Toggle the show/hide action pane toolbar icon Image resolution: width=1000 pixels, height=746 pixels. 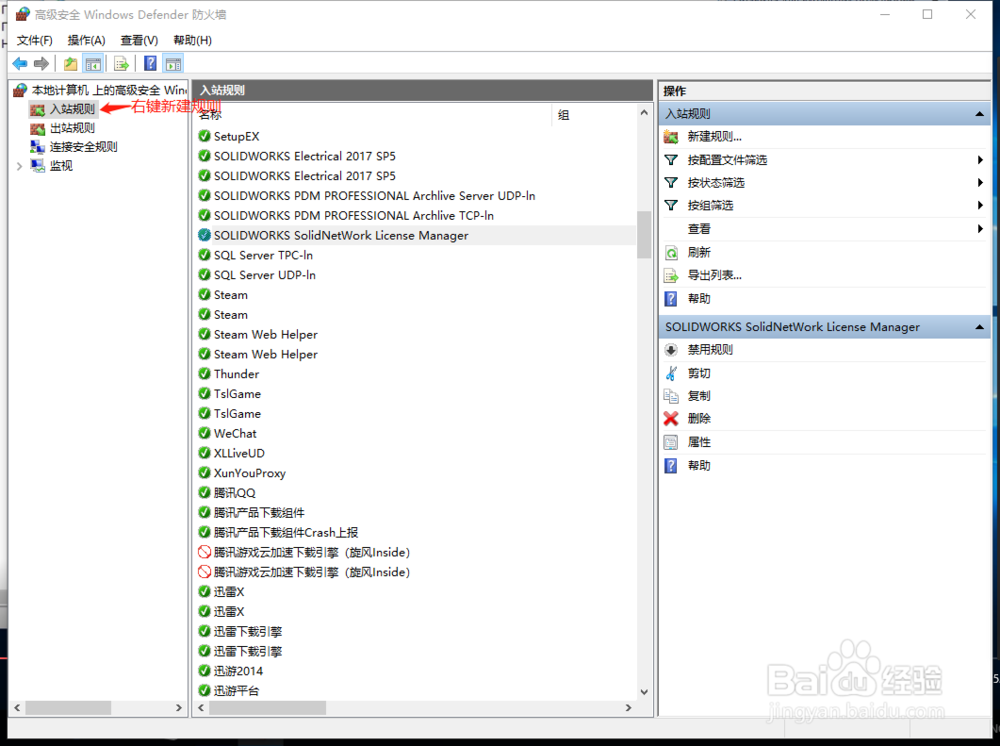173,64
